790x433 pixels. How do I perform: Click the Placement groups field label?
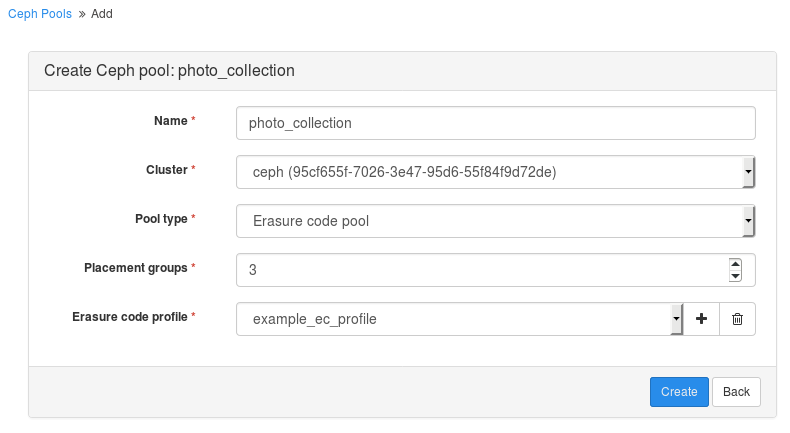[135, 268]
